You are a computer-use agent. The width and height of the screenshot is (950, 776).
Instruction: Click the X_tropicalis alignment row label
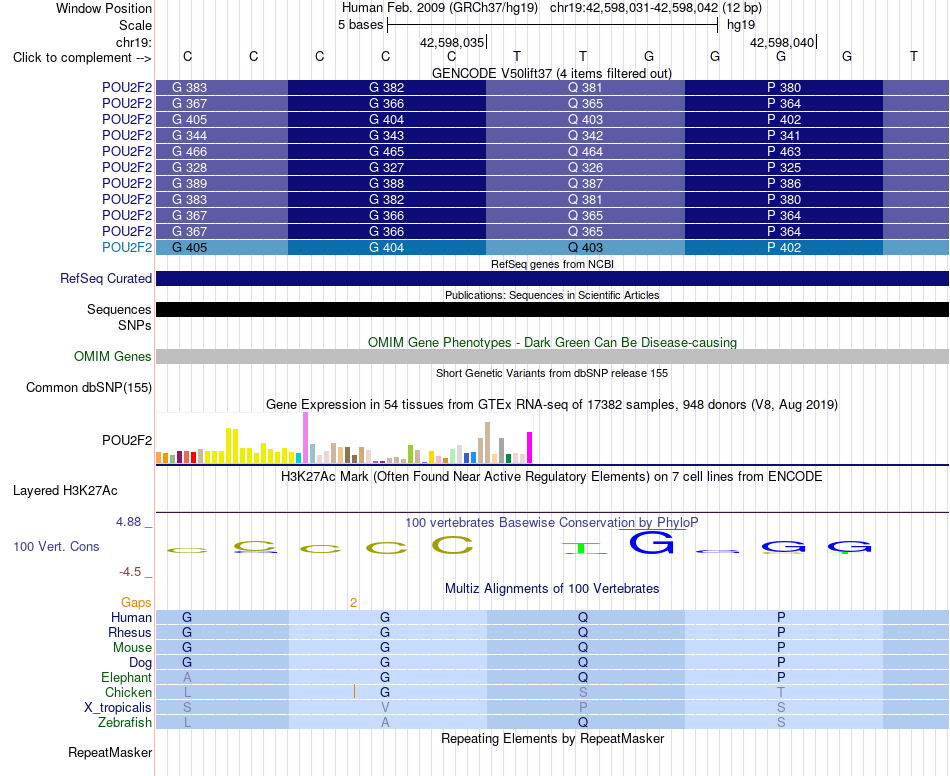click(118, 708)
